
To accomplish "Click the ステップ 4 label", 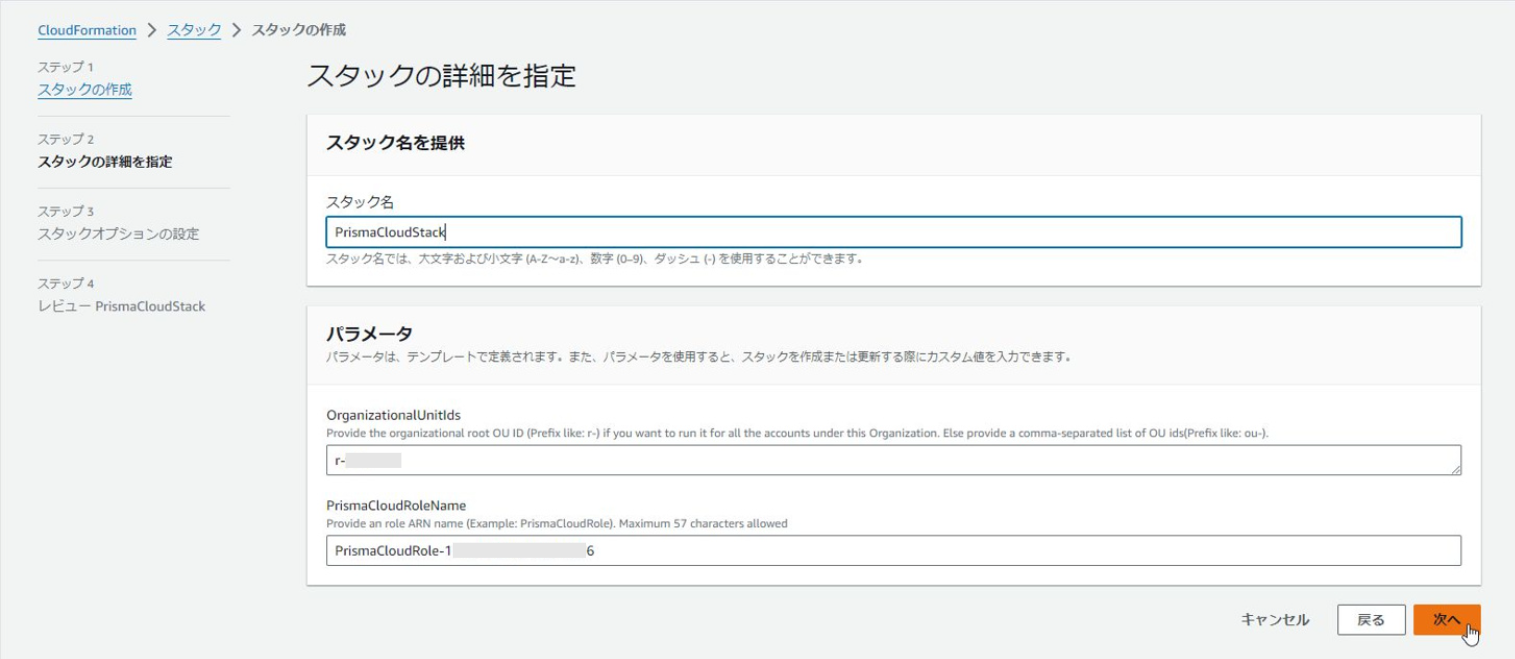I will (x=65, y=283).
